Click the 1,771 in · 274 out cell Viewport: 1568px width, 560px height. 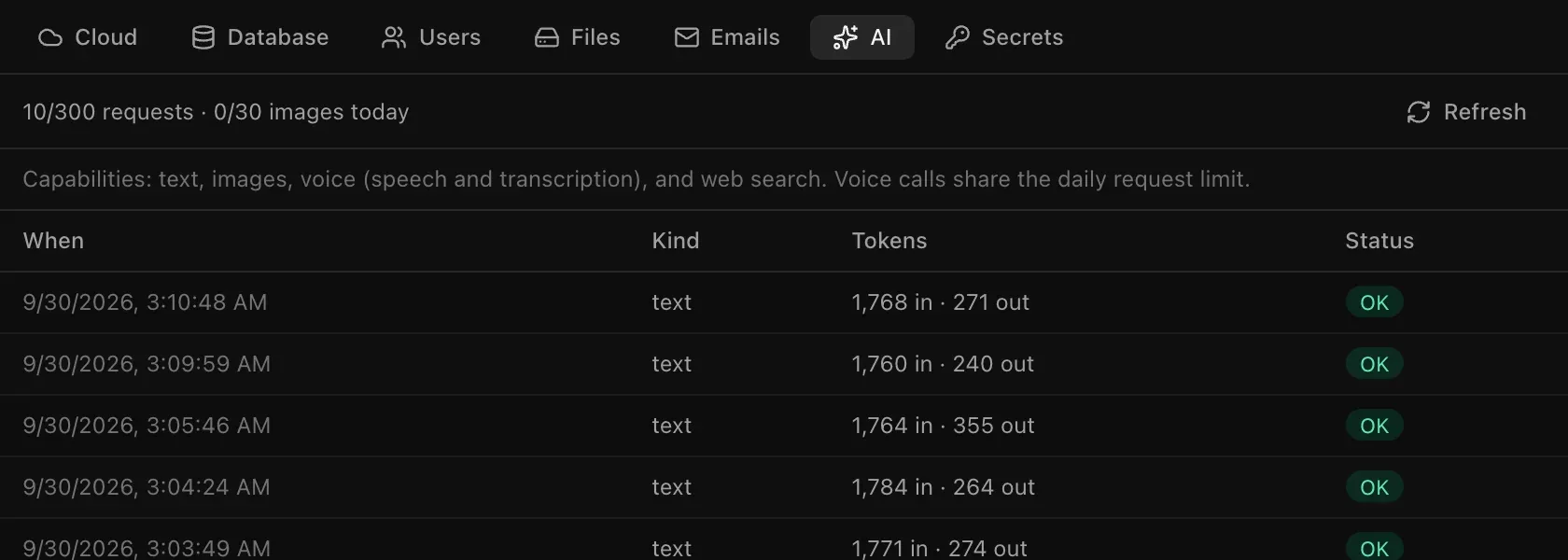(x=939, y=549)
